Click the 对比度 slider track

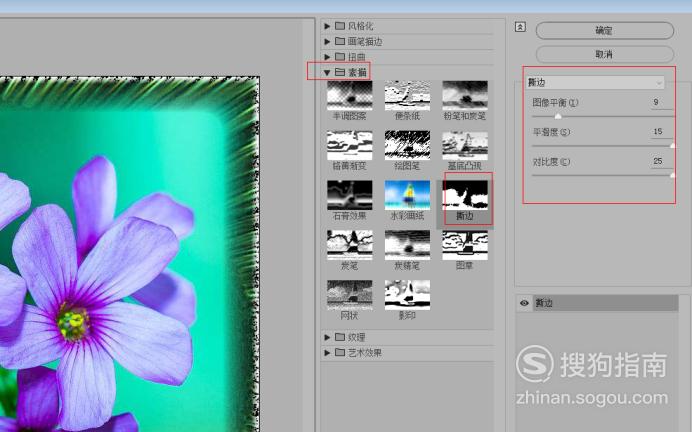point(603,175)
